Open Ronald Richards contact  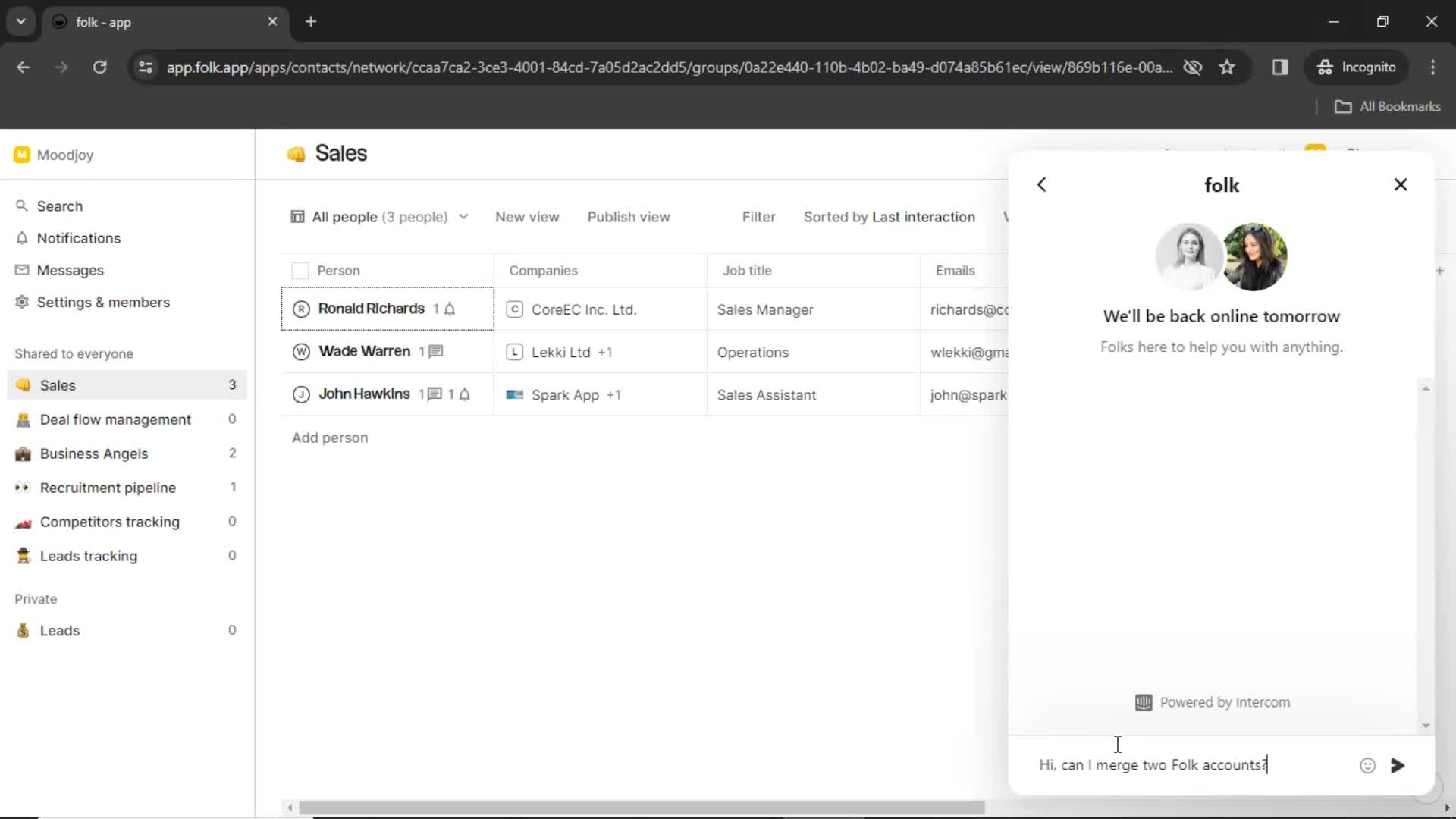(x=371, y=309)
